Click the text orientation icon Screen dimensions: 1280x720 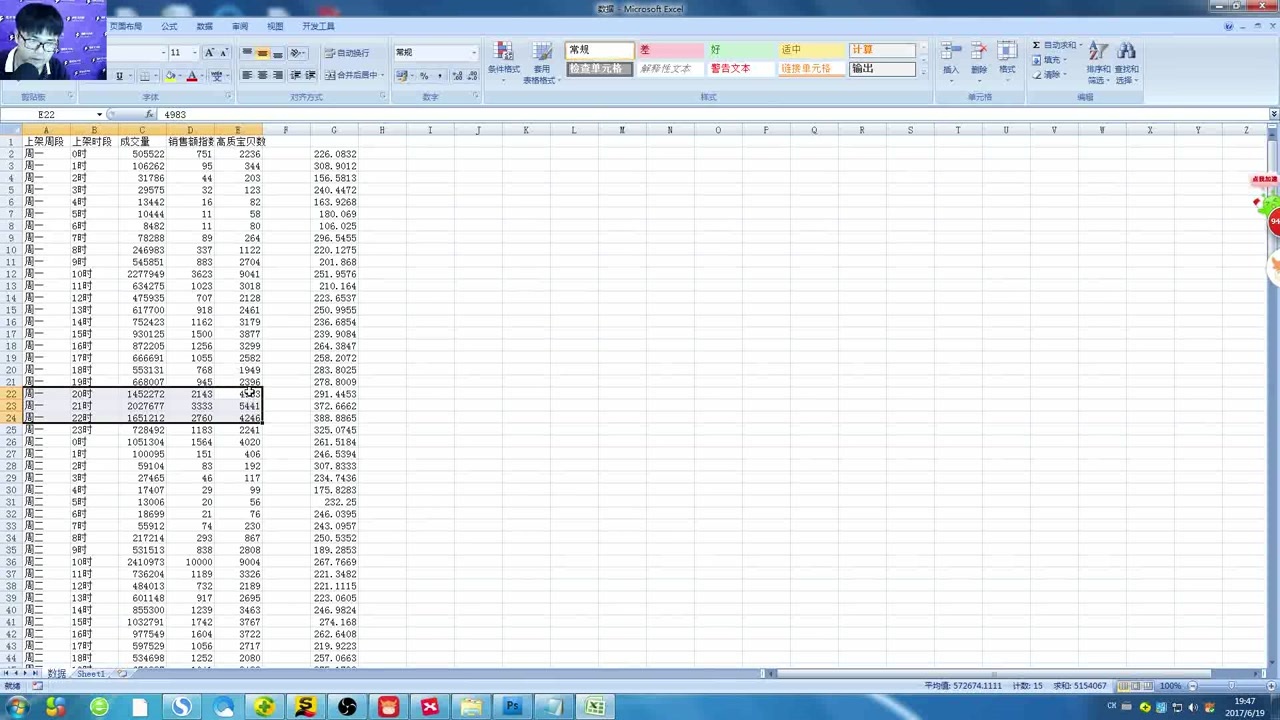point(296,53)
